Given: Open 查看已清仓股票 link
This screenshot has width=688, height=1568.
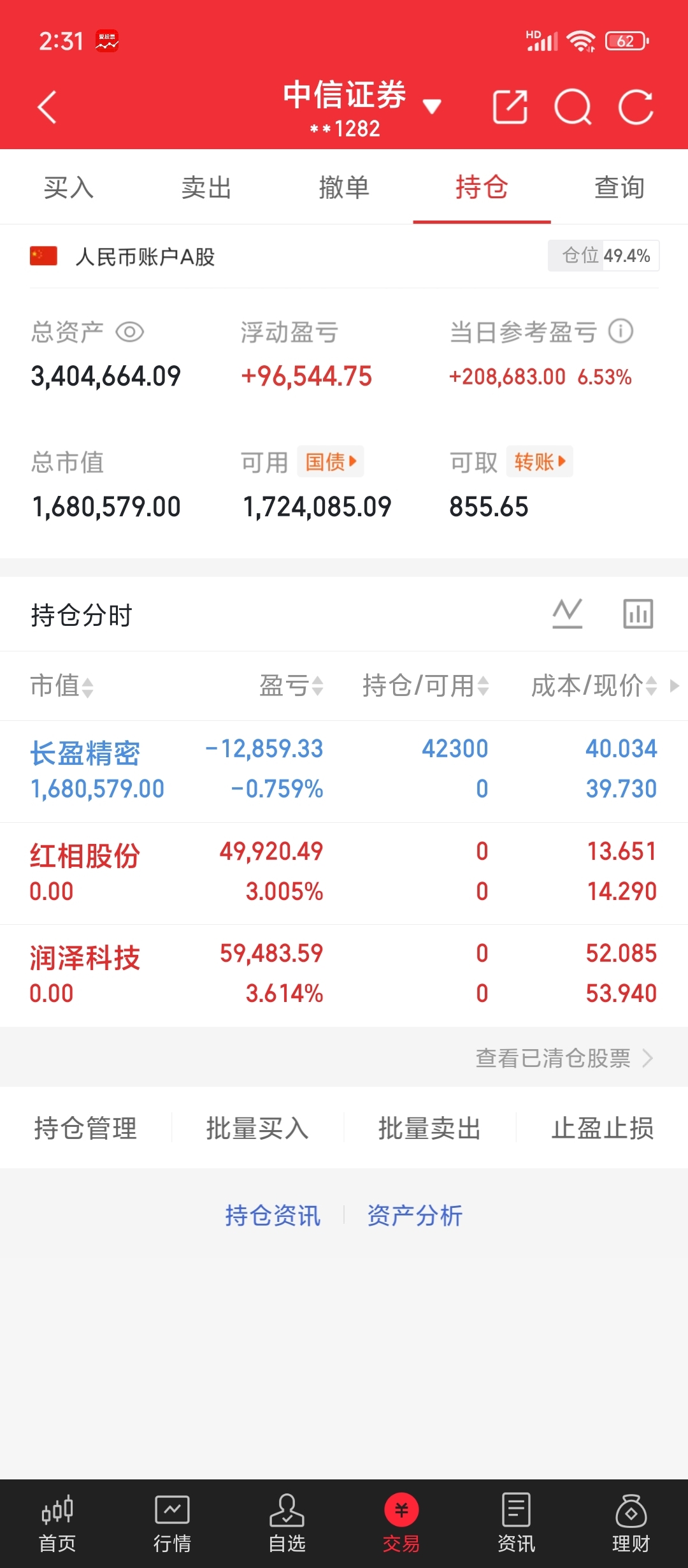Looking at the screenshot, I should tap(564, 1058).
